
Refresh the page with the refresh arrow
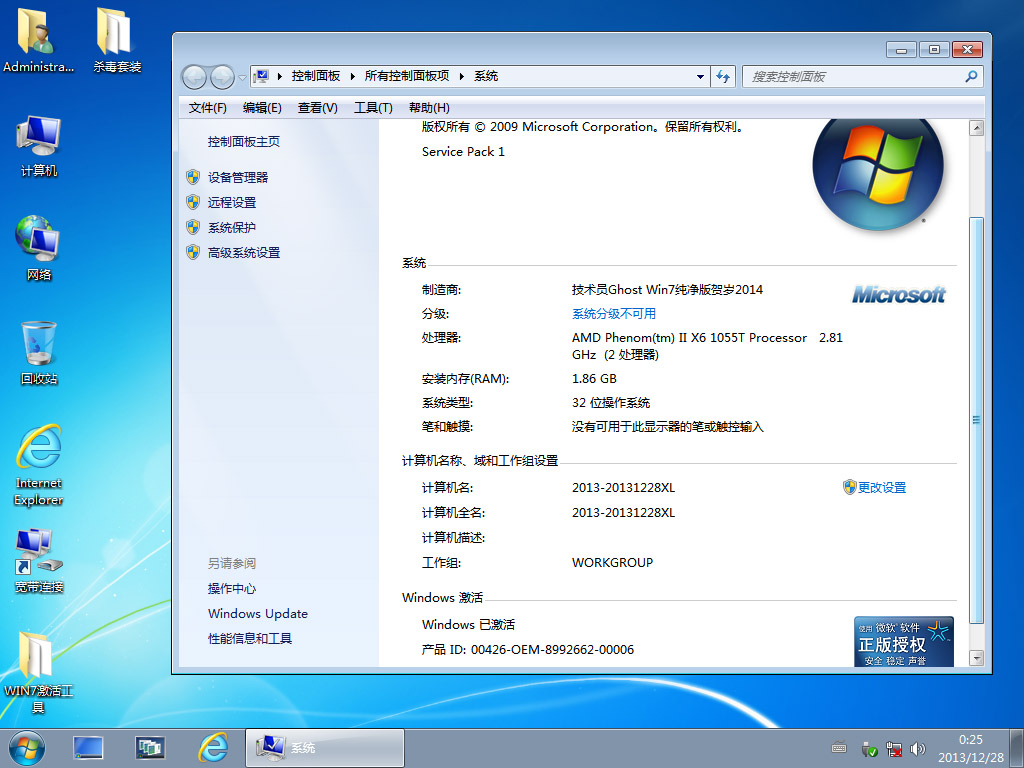coord(723,76)
